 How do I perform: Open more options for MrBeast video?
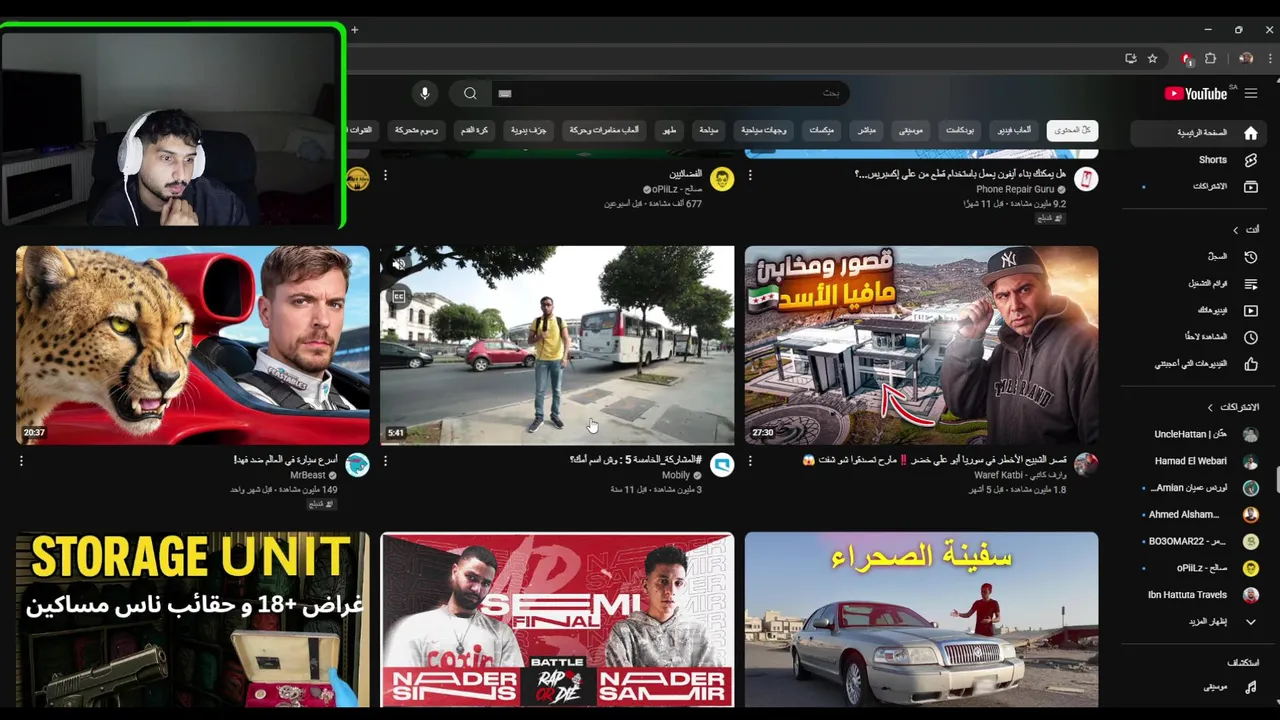click(x=21, y=461)
